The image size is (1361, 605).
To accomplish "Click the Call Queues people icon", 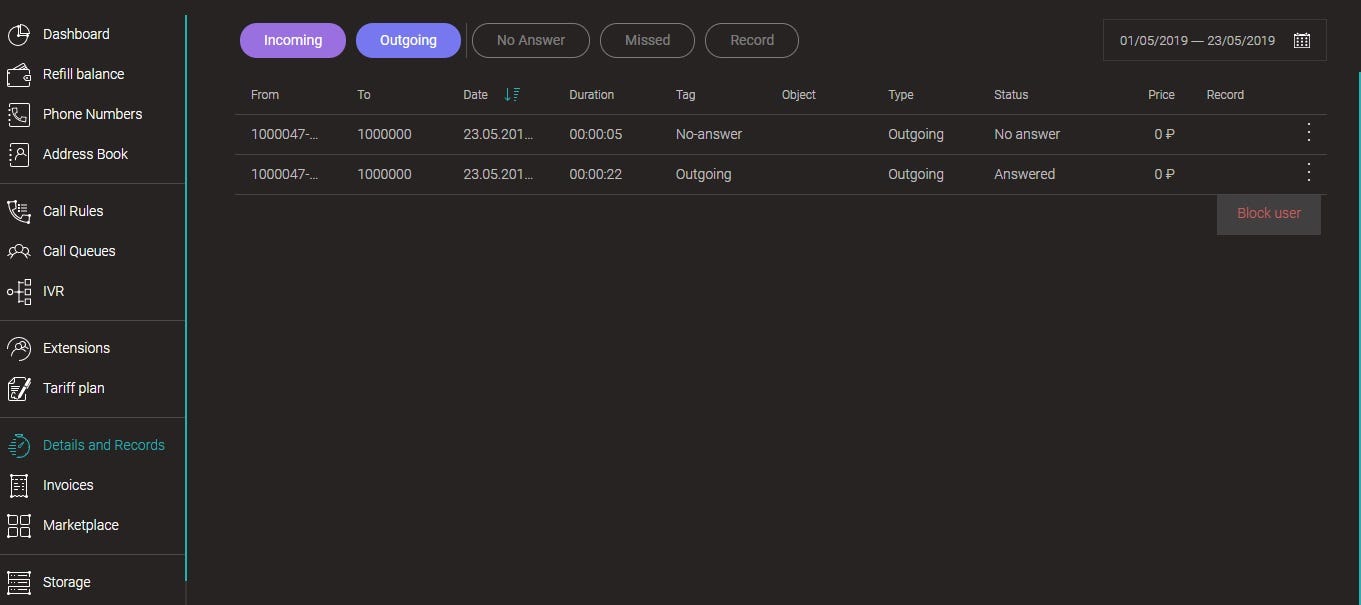I will [19, 251].
